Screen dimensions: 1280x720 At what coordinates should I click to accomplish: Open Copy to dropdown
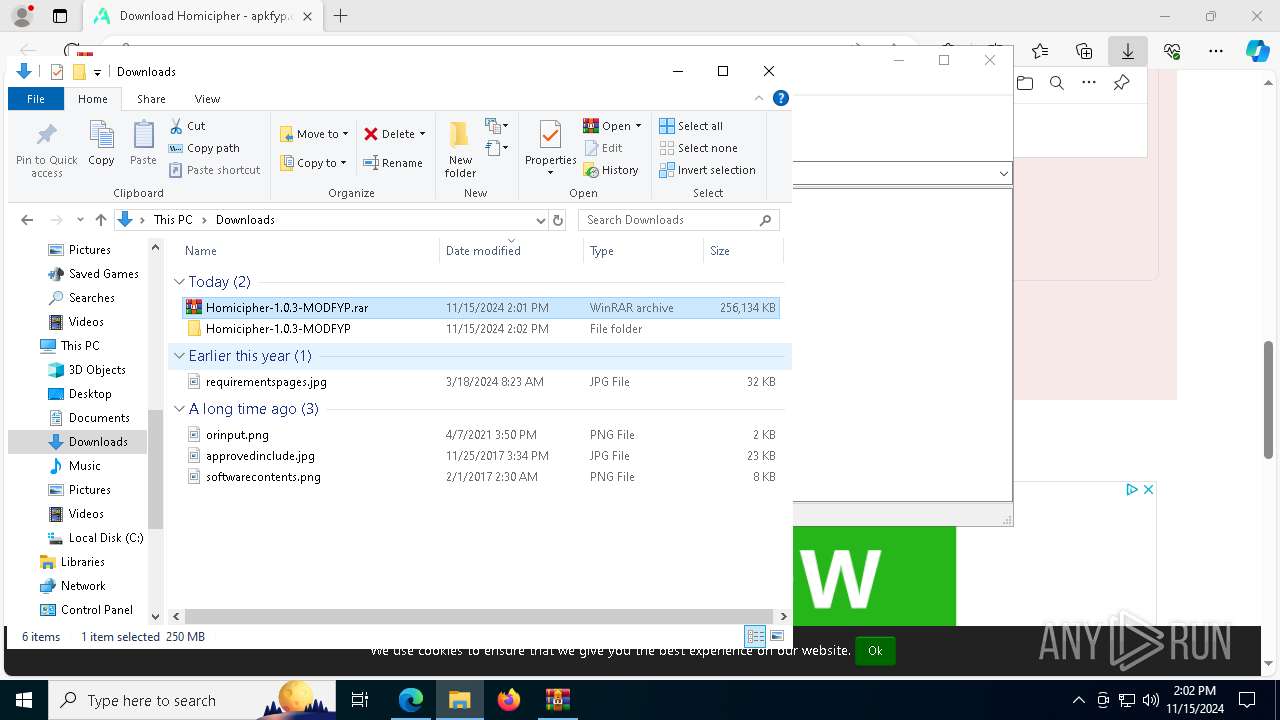pyautogui.click(x=313, y=163)
